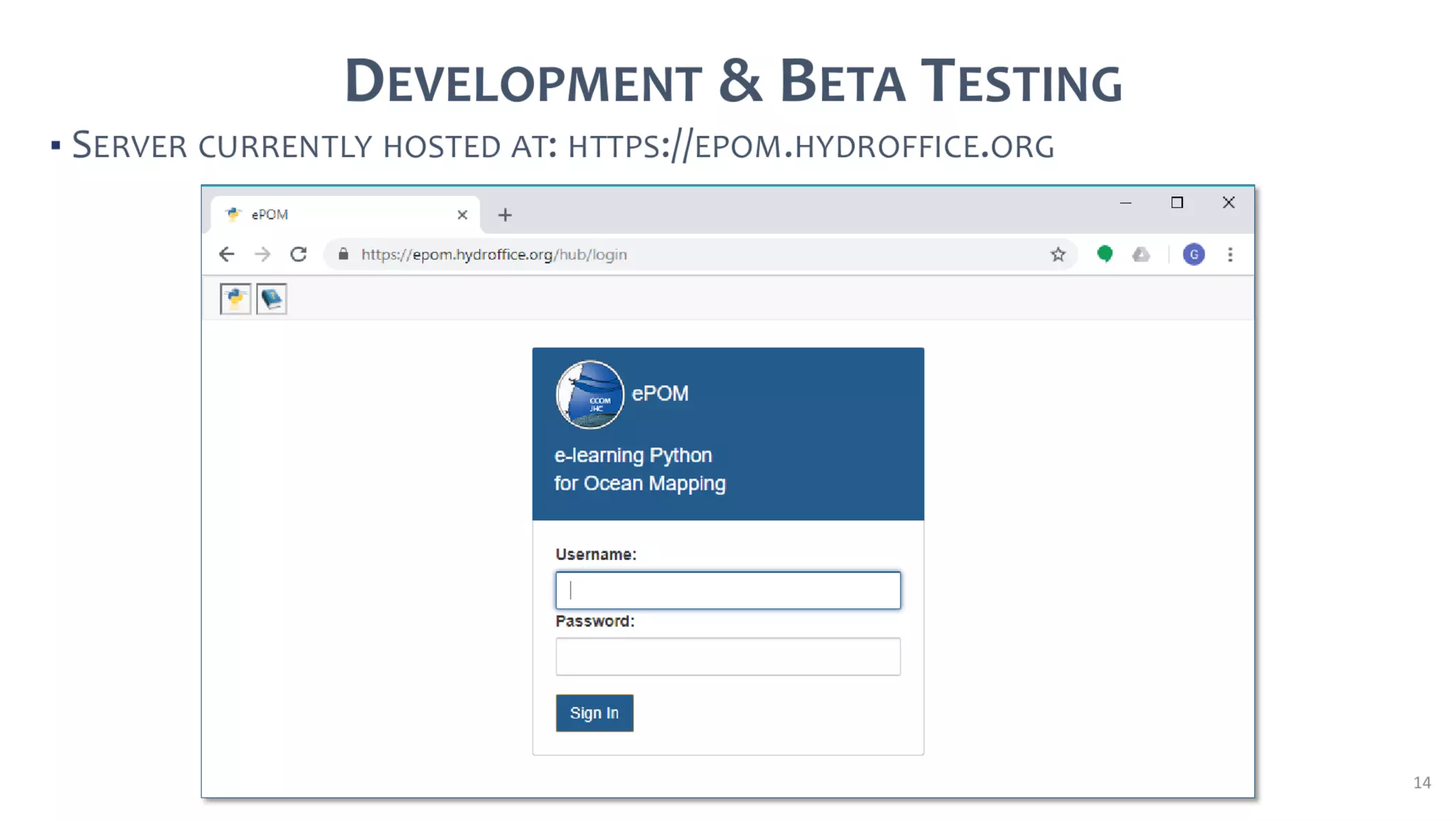Click the blue book bookmark icon
This screenshot has width=1456, height=821.
point(272,299)
